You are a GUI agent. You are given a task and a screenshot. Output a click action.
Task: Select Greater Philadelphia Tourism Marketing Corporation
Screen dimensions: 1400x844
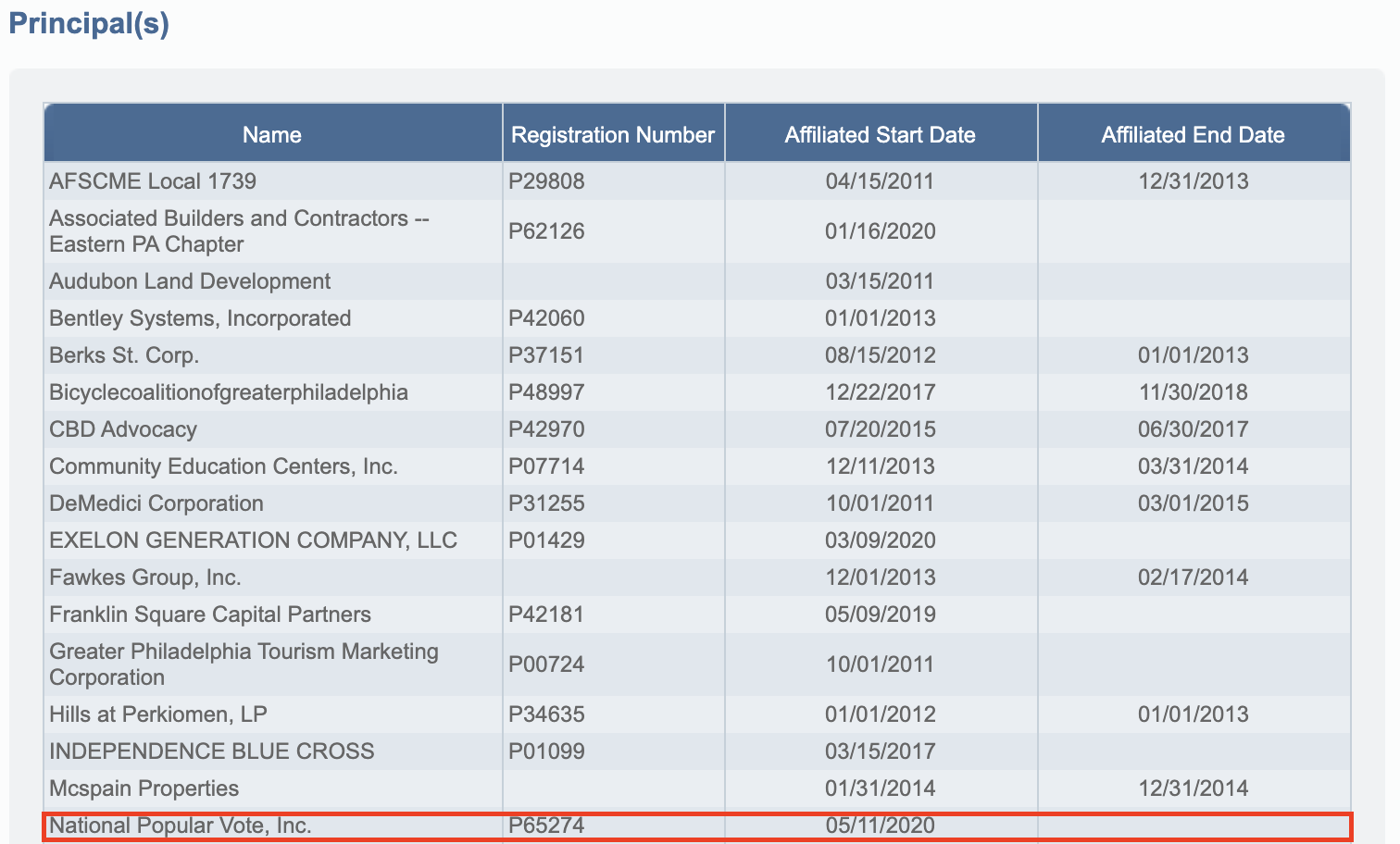[x=244, y=664]
